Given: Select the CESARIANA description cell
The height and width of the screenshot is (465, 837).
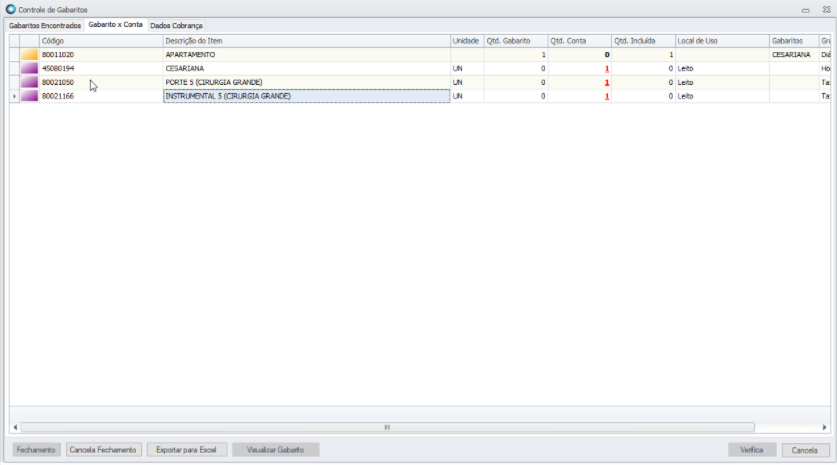Looking at the screenshot, I should (306, 68).
